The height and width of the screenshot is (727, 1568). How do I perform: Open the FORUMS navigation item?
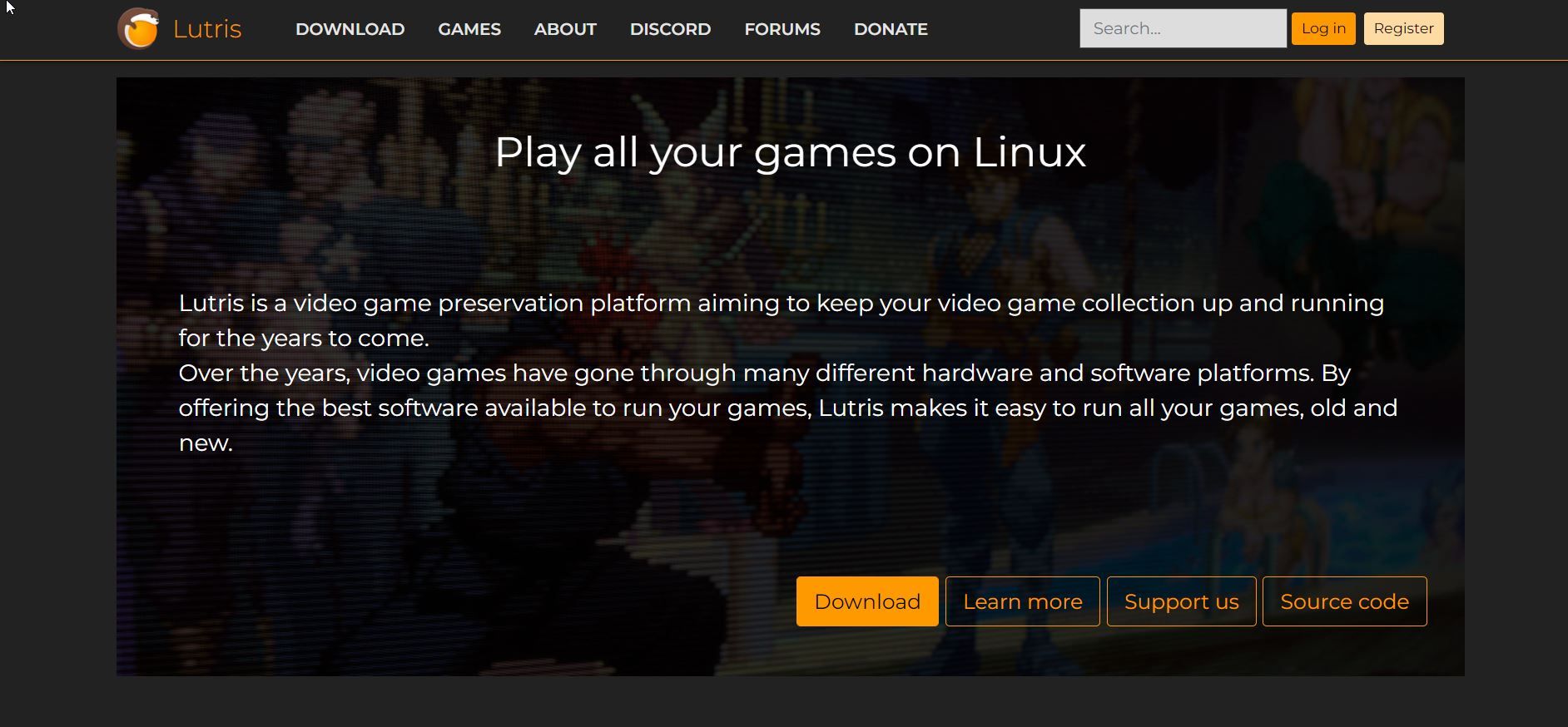782,29
